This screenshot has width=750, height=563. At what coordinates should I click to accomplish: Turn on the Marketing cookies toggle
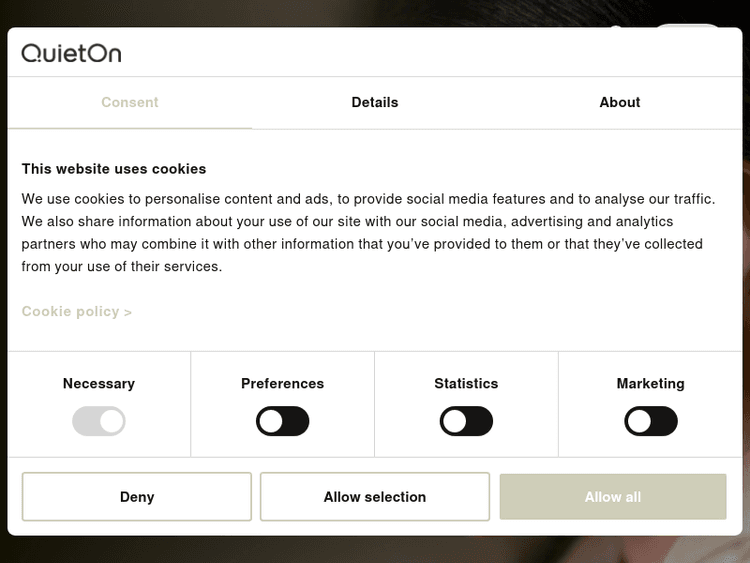click(x=651, y=421)
